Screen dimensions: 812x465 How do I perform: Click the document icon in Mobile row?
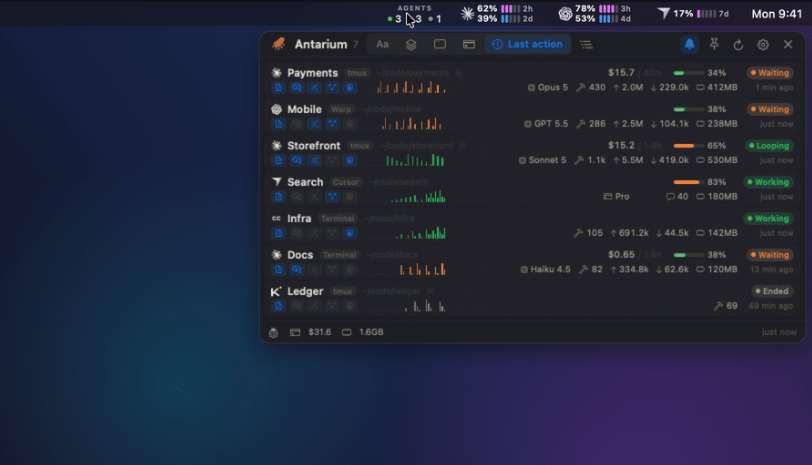279,124
